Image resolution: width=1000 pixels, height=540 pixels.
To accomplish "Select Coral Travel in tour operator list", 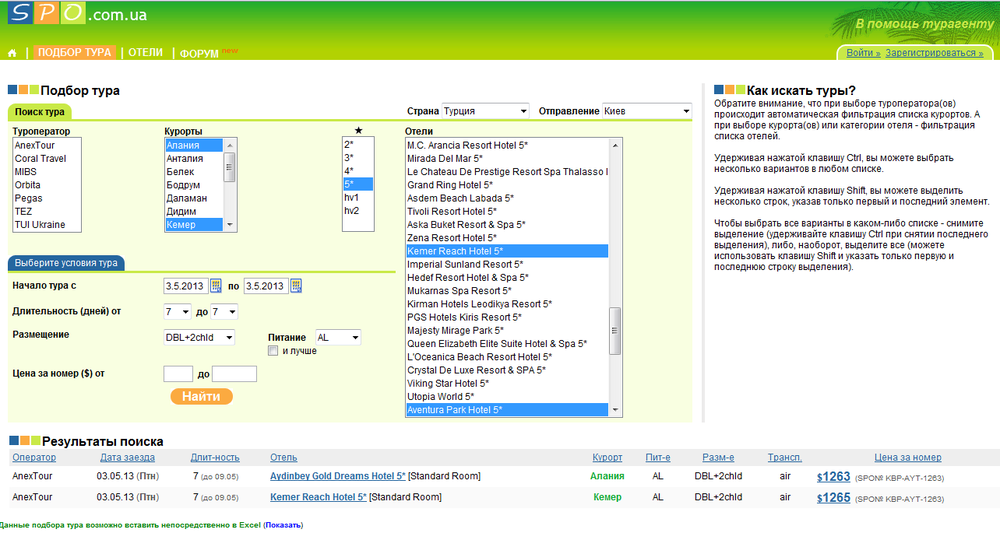I will coord(40,158).
